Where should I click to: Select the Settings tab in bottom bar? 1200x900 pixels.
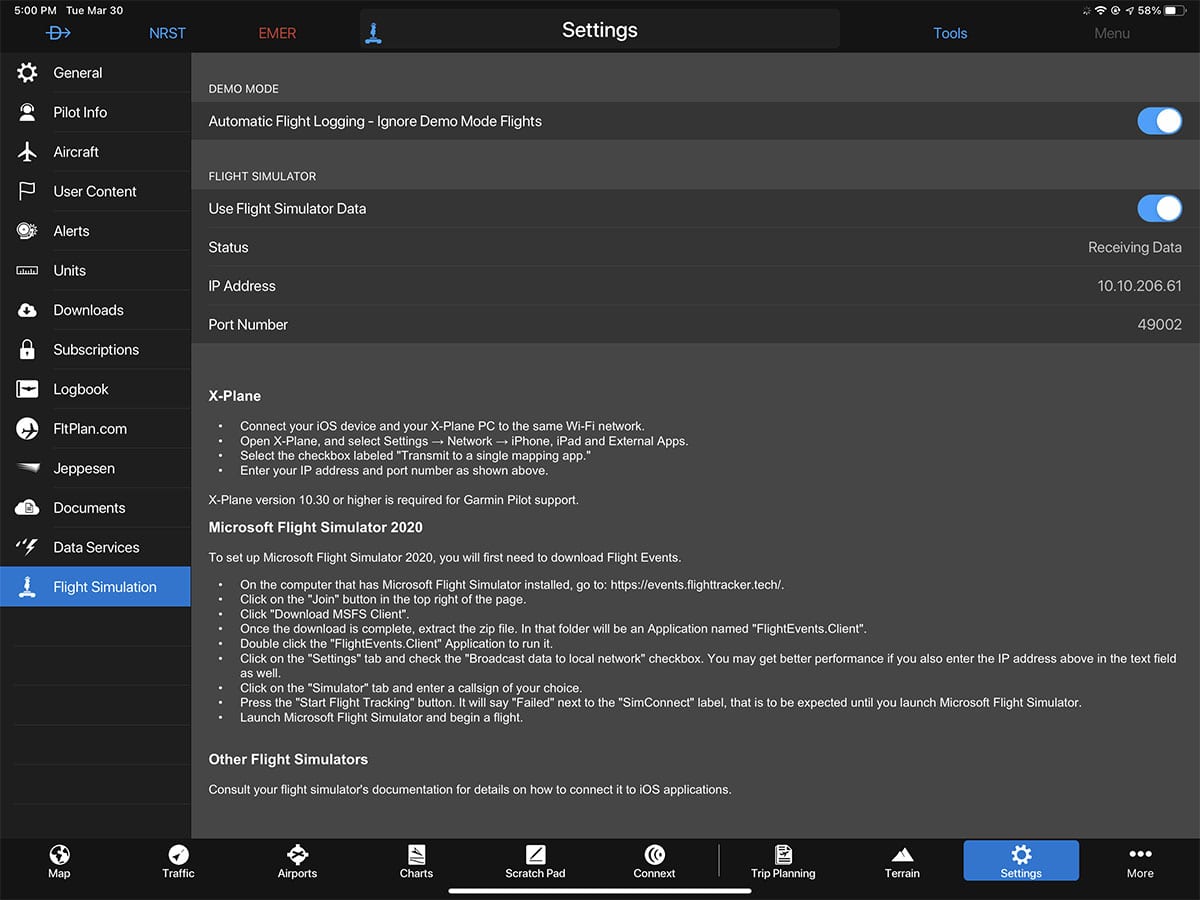[1021, 860]
